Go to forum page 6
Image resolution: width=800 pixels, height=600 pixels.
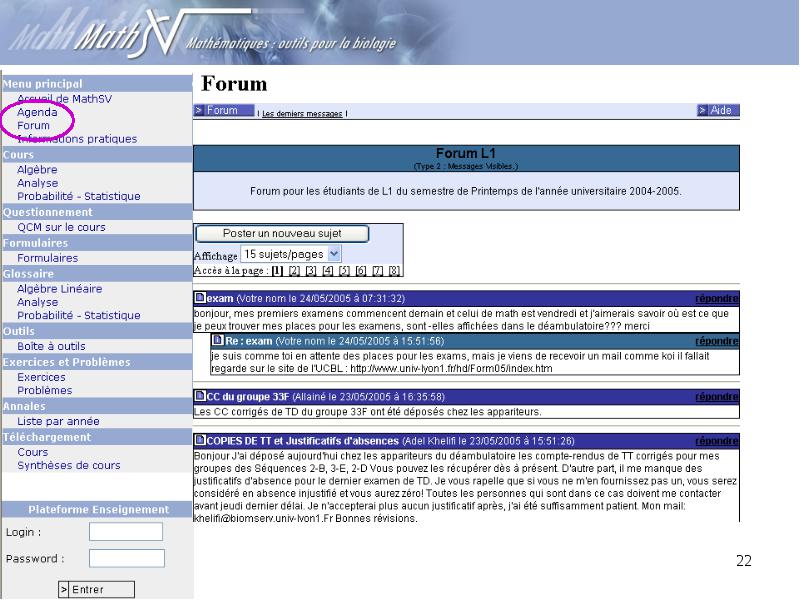[361, 270]
